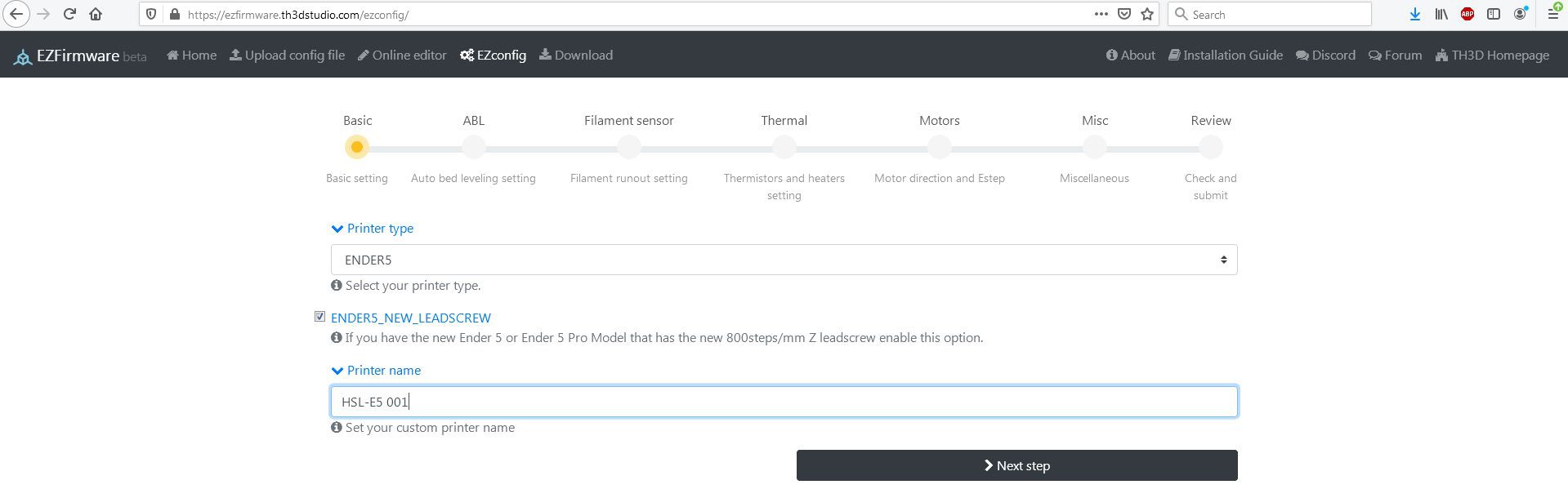This screenshot has height=498, width=1568.
Task: Jump to the Review step marker
Action: pyautogui.click(x=1211, y=147)
